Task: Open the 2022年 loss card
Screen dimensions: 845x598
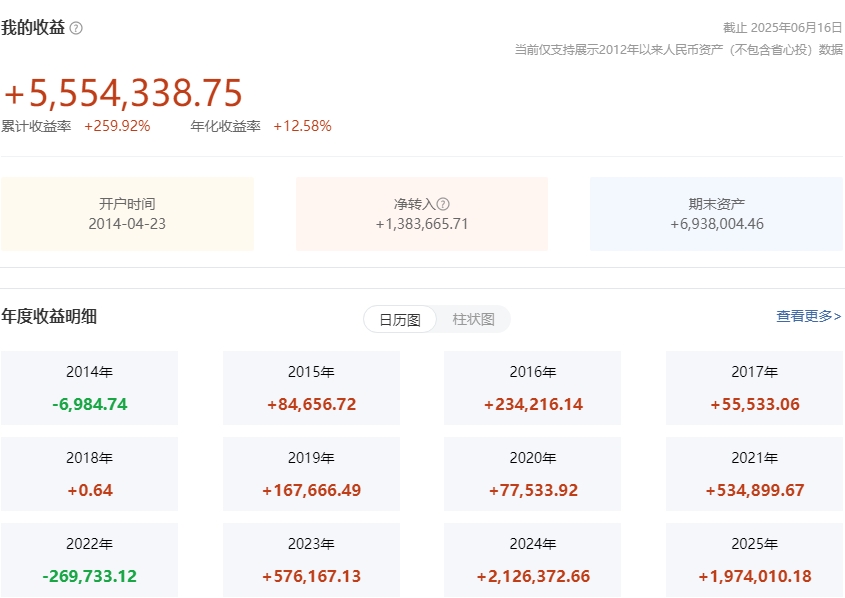Action: pos(89,560)
